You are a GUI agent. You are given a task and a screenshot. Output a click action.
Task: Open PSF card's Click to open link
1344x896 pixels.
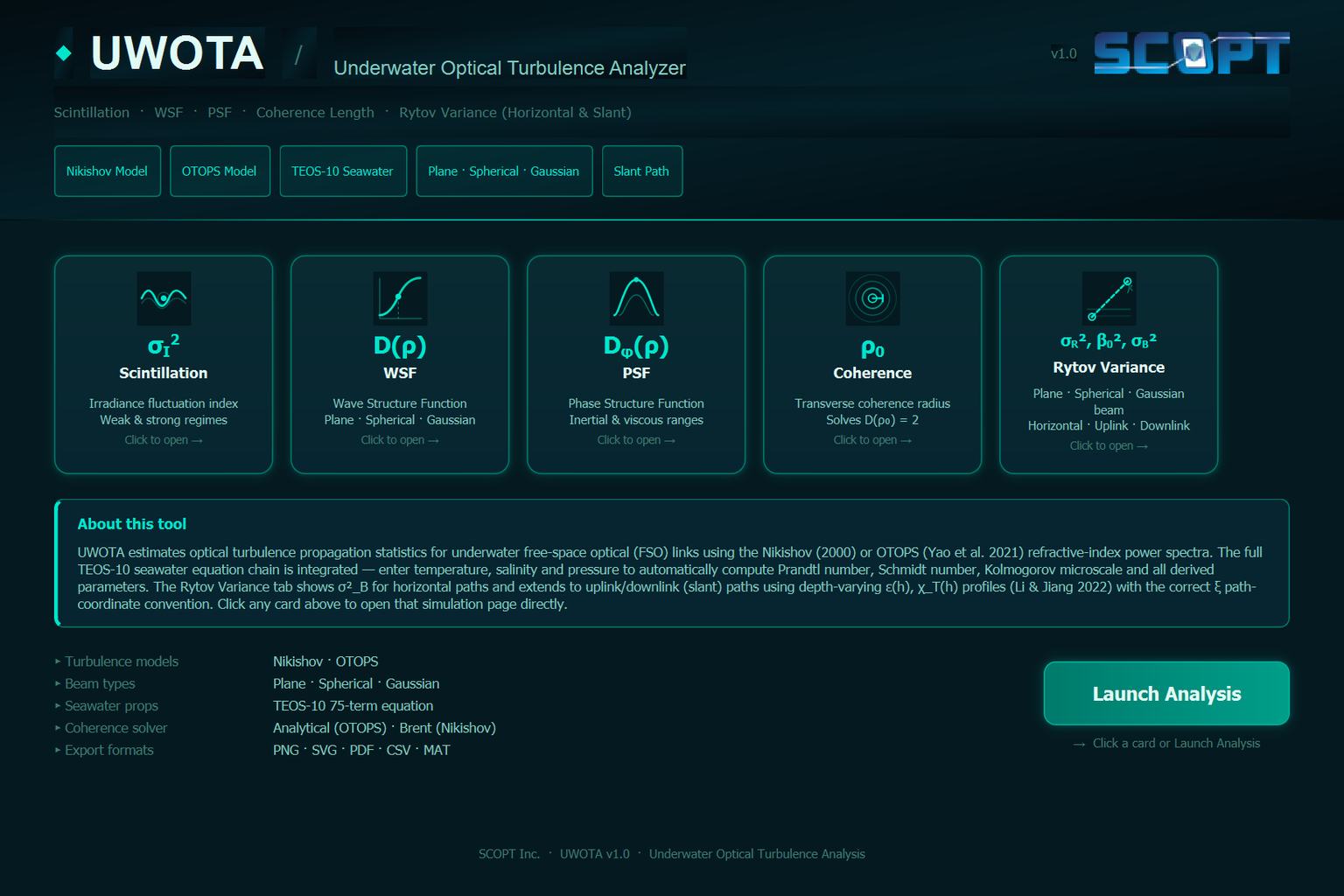(x=636, y=440)
